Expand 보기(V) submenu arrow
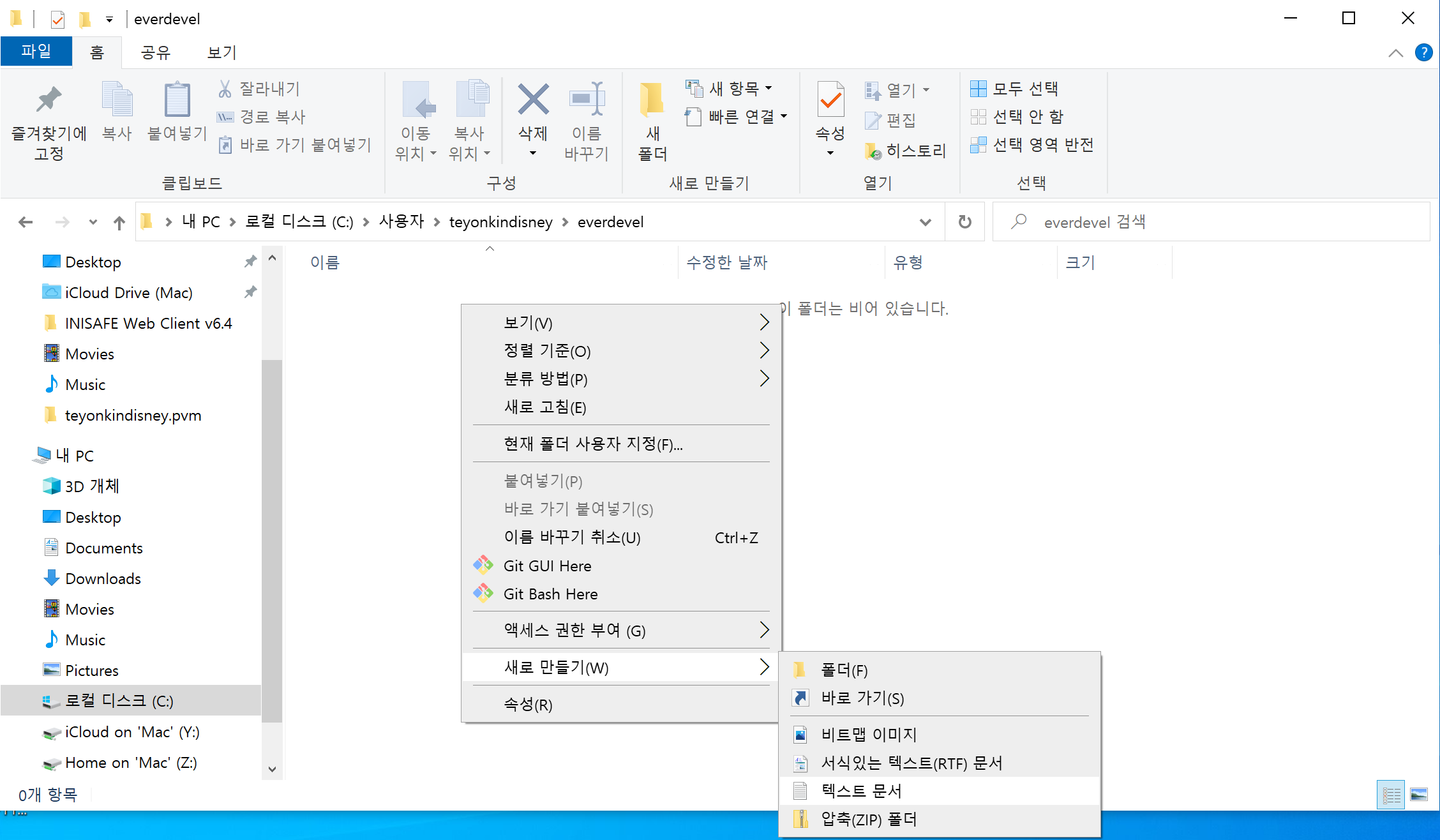The width and height of the screenshot is (1440, 840). (x=765, y=321)
